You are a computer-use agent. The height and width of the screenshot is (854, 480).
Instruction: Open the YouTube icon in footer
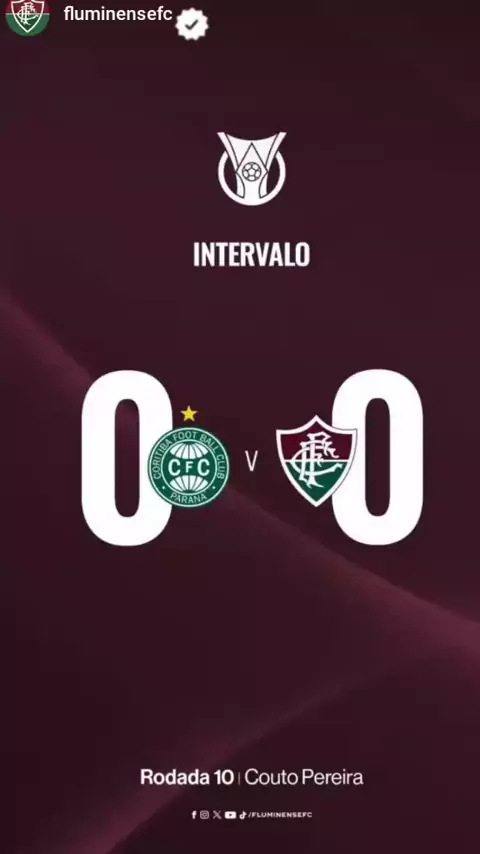pyautogui.click(x=230, y=815)
